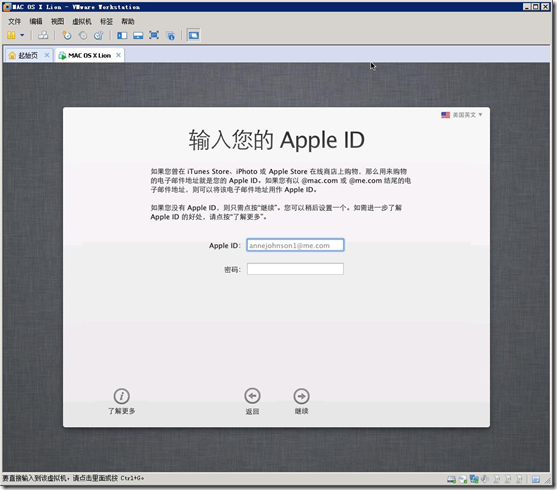557x490 pixels.
Task: Click the hard disk status bar icon
Action: [451, 479]
